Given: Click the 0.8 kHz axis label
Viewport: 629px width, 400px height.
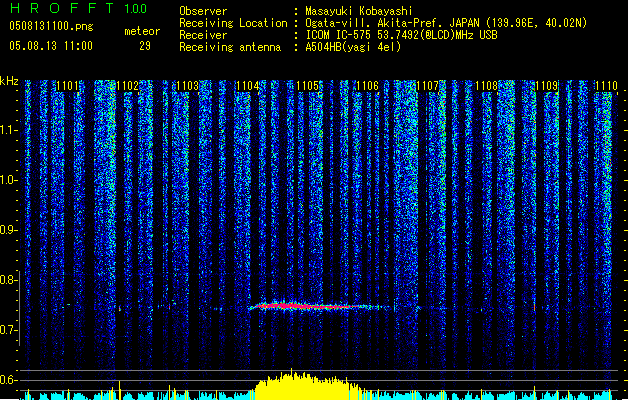Looking at the screenshot, I should click(x=8, y=280).
